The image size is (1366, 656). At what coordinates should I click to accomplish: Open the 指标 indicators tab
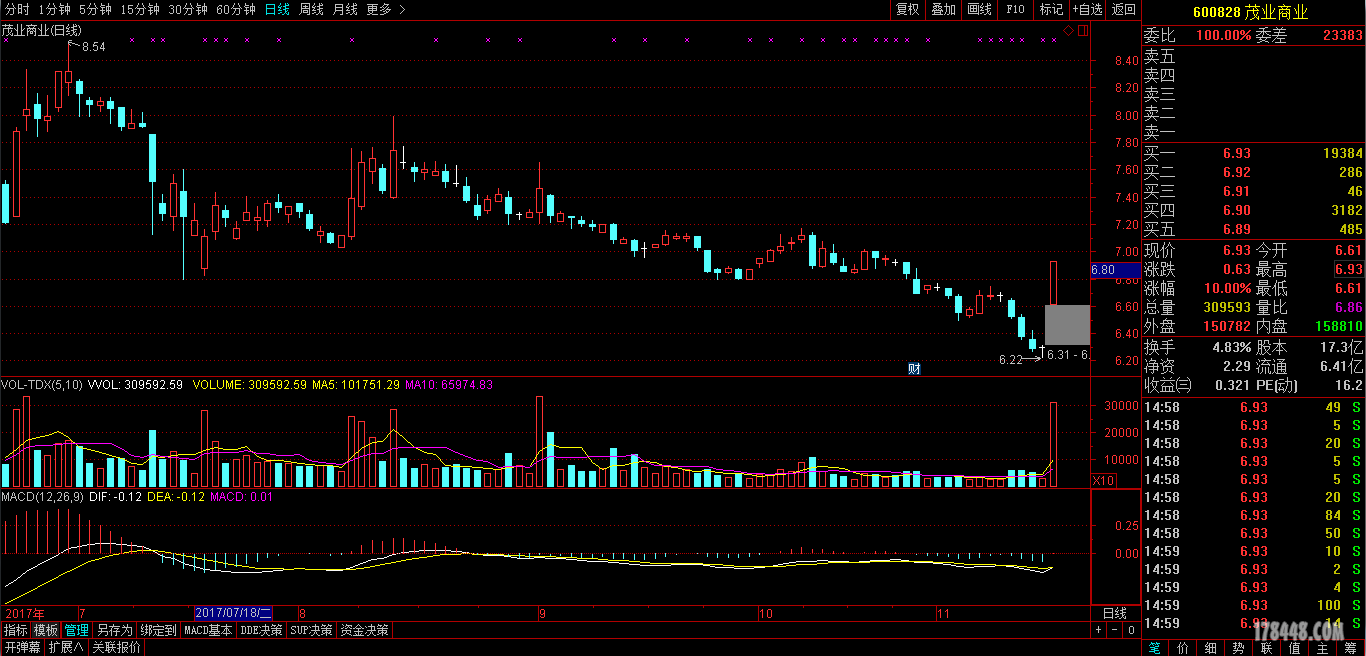pyautogui.click(x=16, y=630)
